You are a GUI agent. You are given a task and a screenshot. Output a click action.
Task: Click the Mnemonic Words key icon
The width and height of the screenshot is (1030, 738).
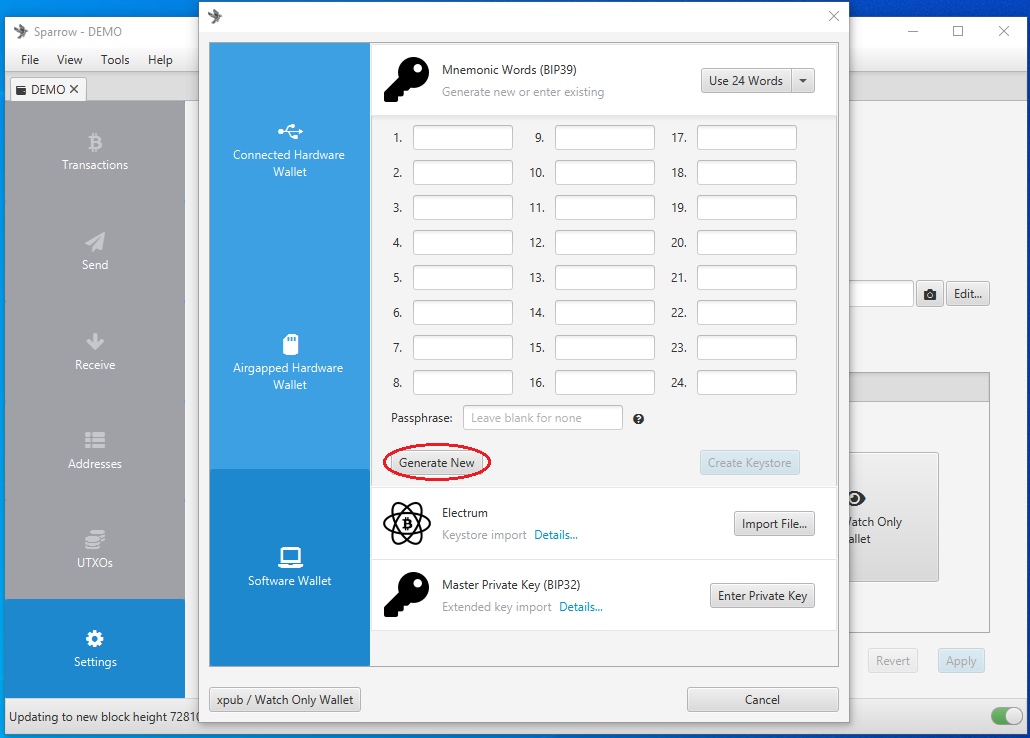pos(407,80)
